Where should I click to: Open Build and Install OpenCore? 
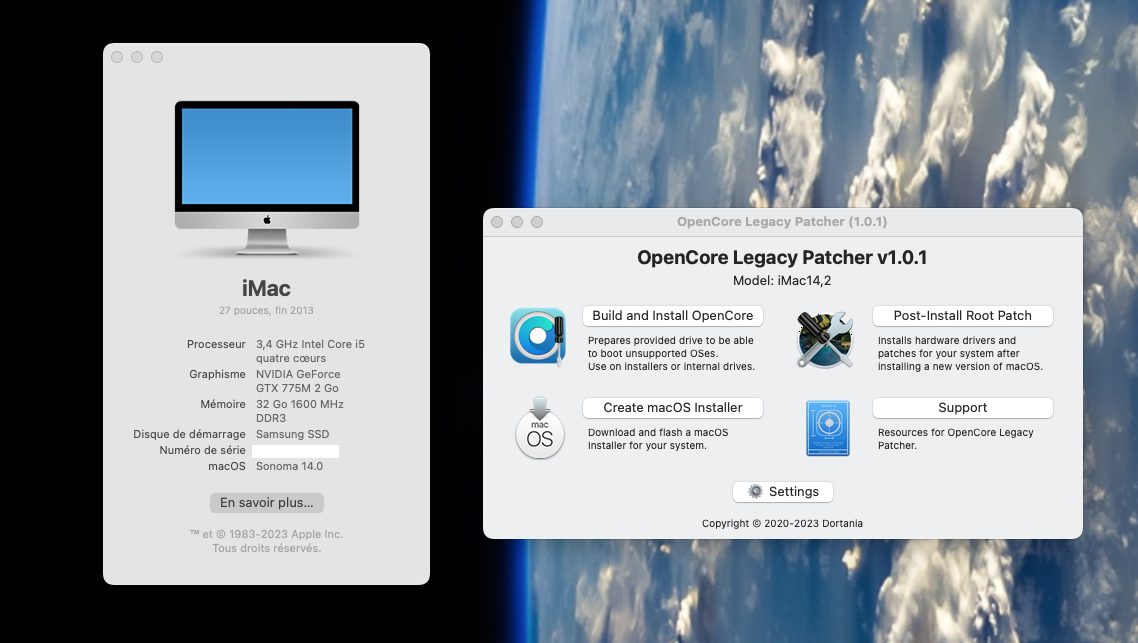[x=673, y=316]
